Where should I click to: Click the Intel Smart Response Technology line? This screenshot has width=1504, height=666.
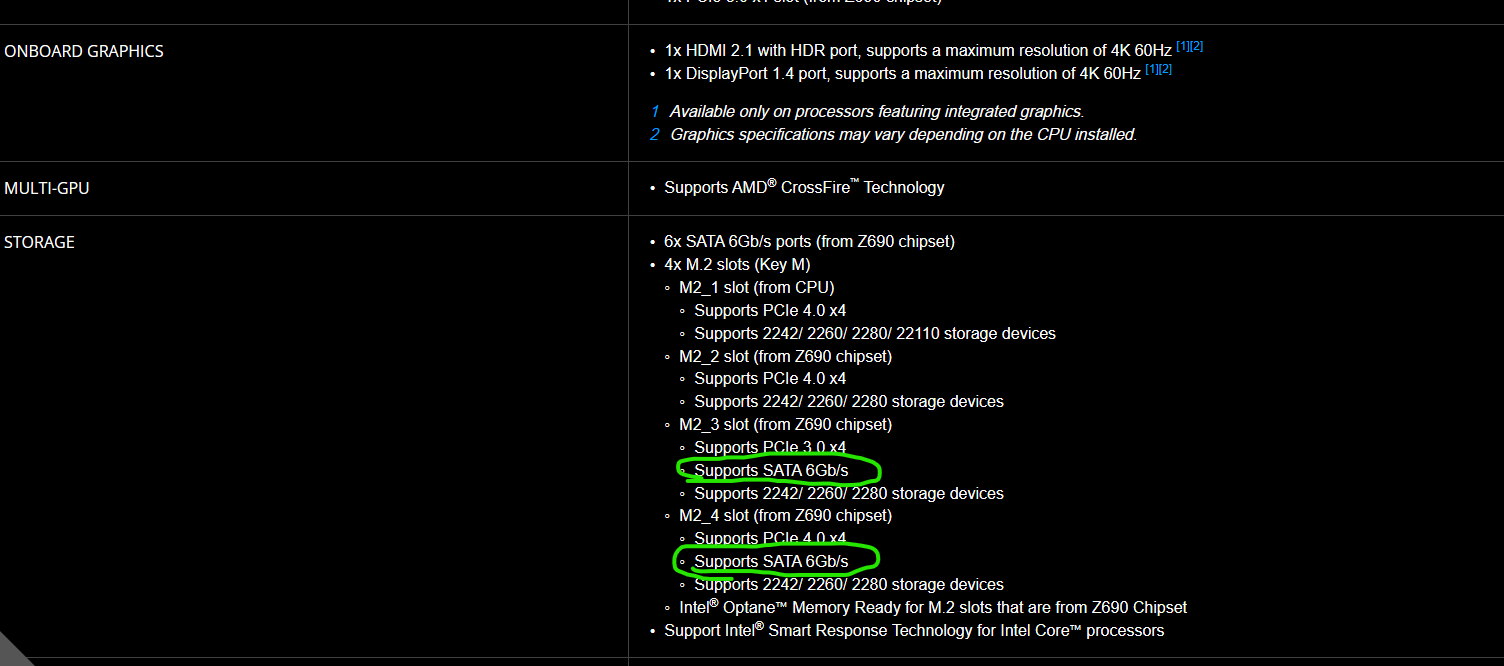(x=914, y=630)
